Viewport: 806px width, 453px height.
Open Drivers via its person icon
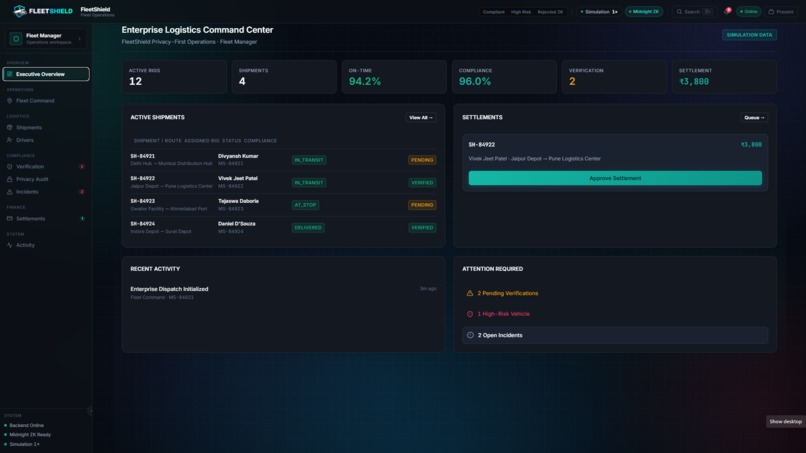click(x=9, y=140)
